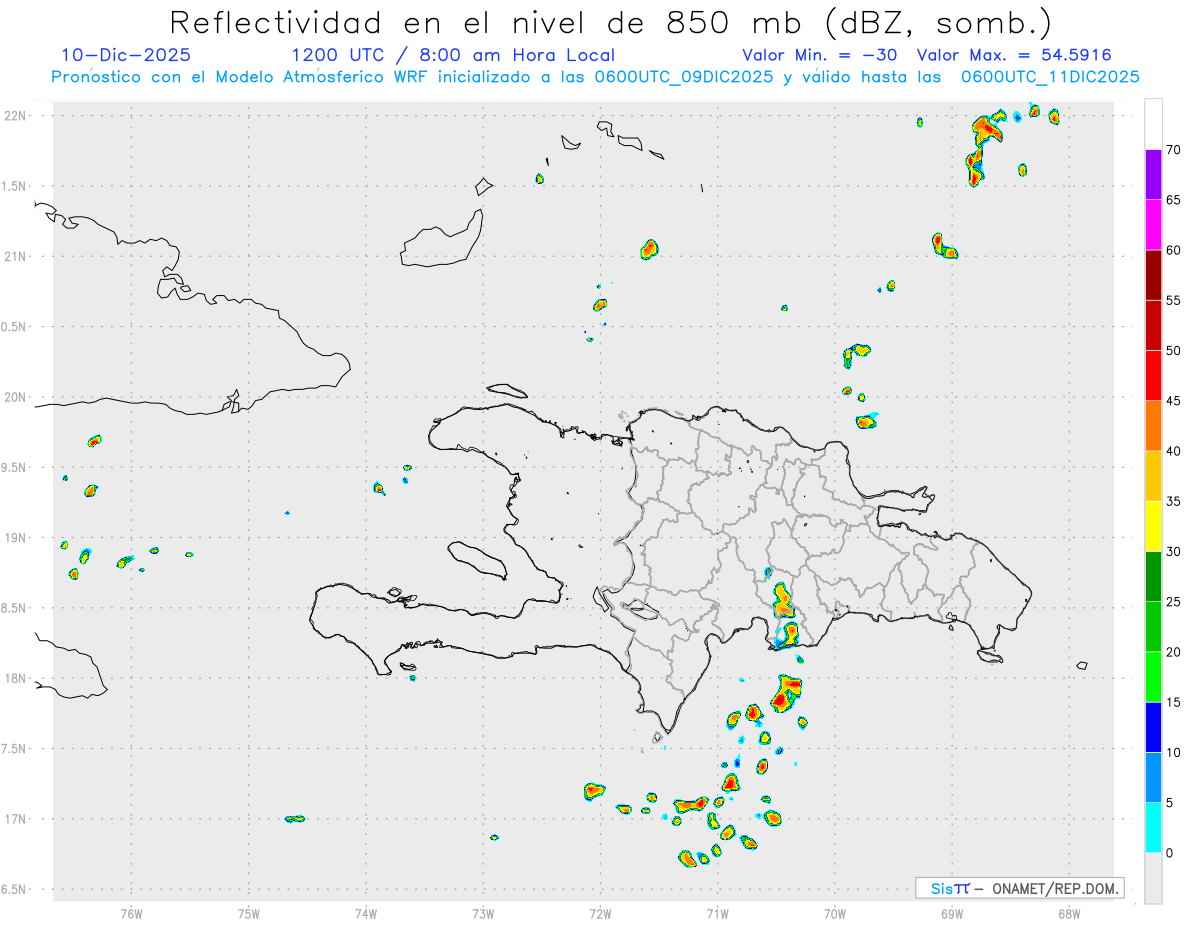
Task: Click the longitude axis label '68W'
Action: point(1069,913)
